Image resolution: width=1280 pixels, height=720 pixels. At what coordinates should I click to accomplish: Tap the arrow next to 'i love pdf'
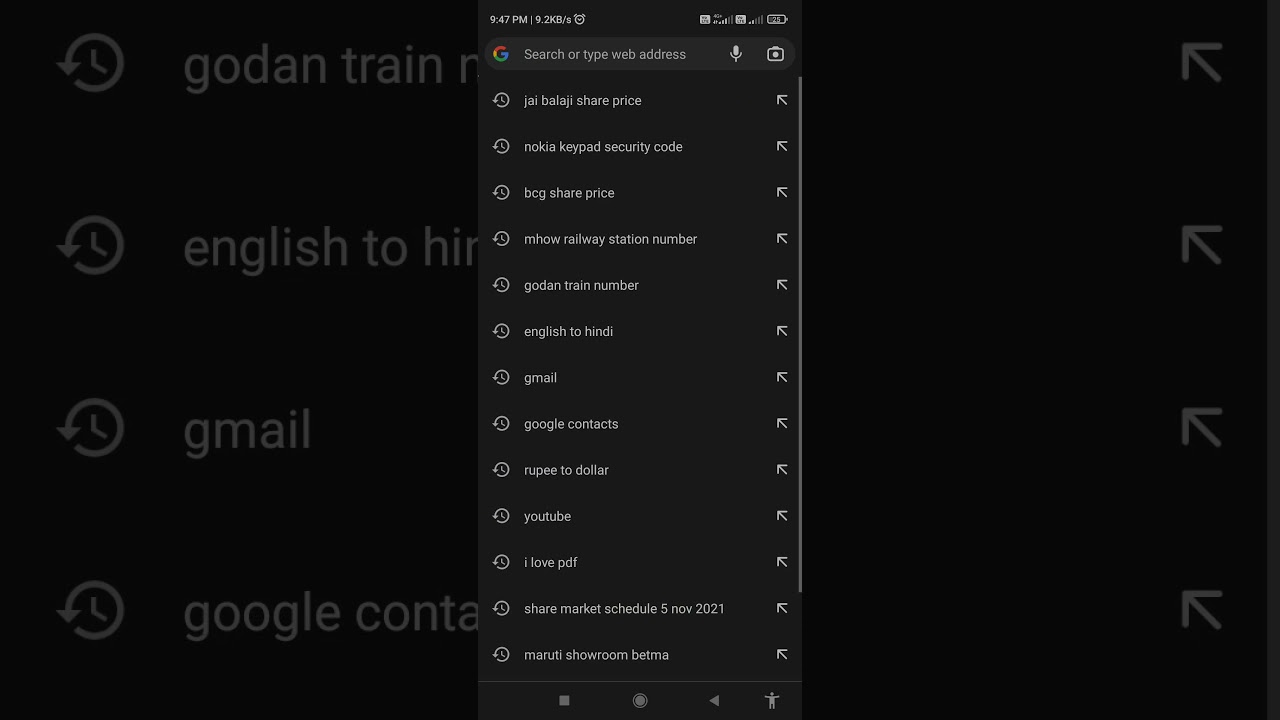pos(782,562)
